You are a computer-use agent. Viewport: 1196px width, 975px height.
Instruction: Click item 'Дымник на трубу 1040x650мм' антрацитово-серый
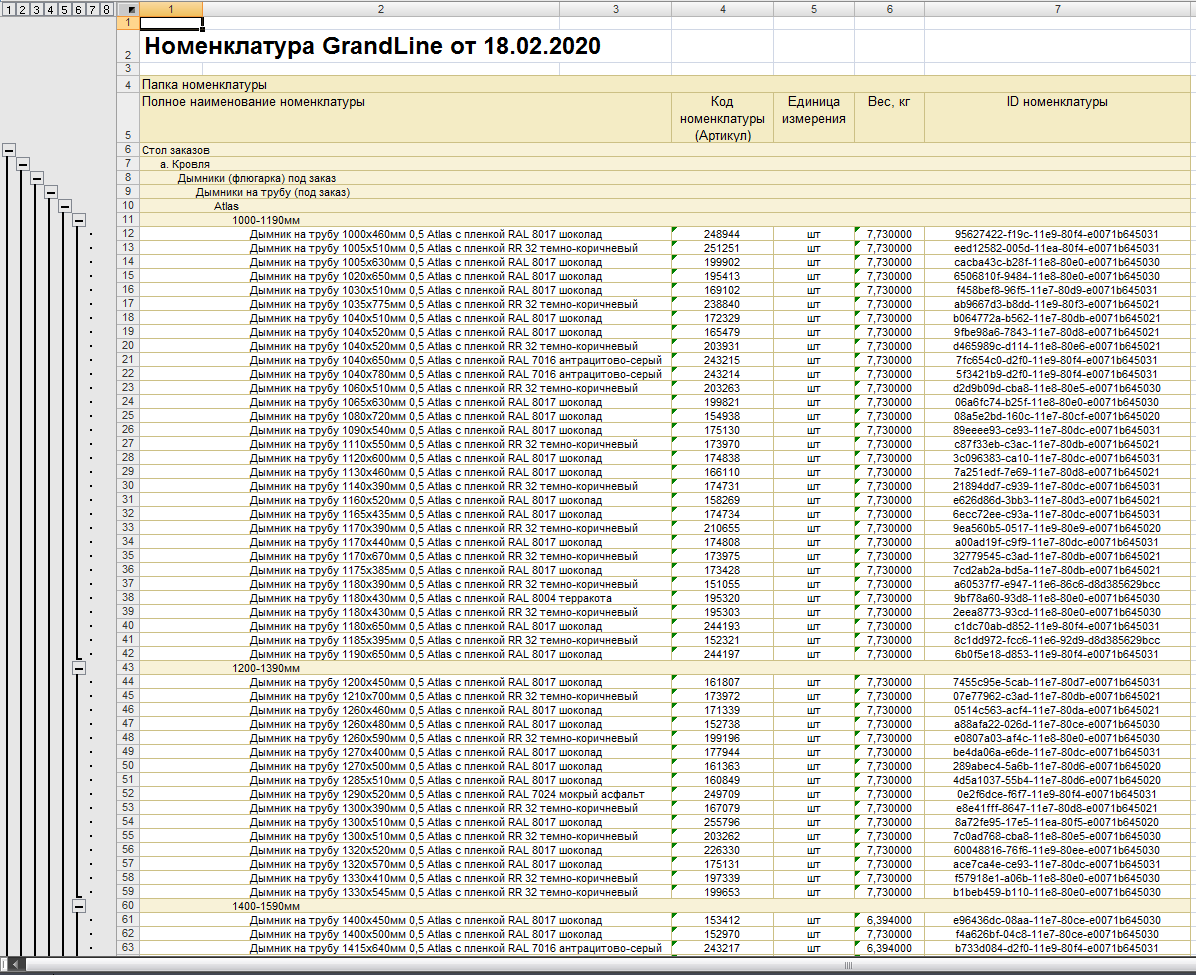(x=406, y=360)
